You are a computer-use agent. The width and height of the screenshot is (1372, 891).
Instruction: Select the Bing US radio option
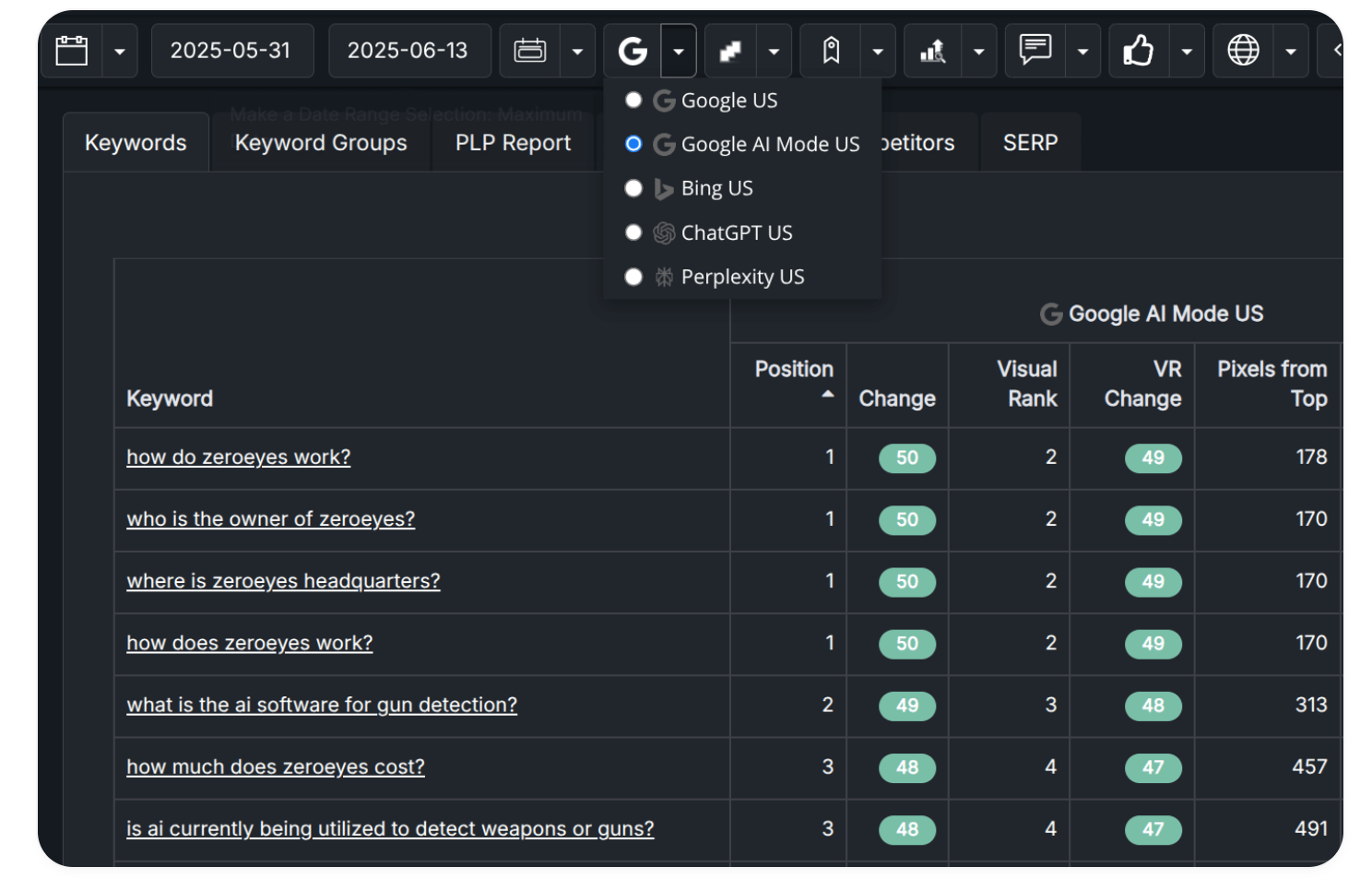click(633, 189)
